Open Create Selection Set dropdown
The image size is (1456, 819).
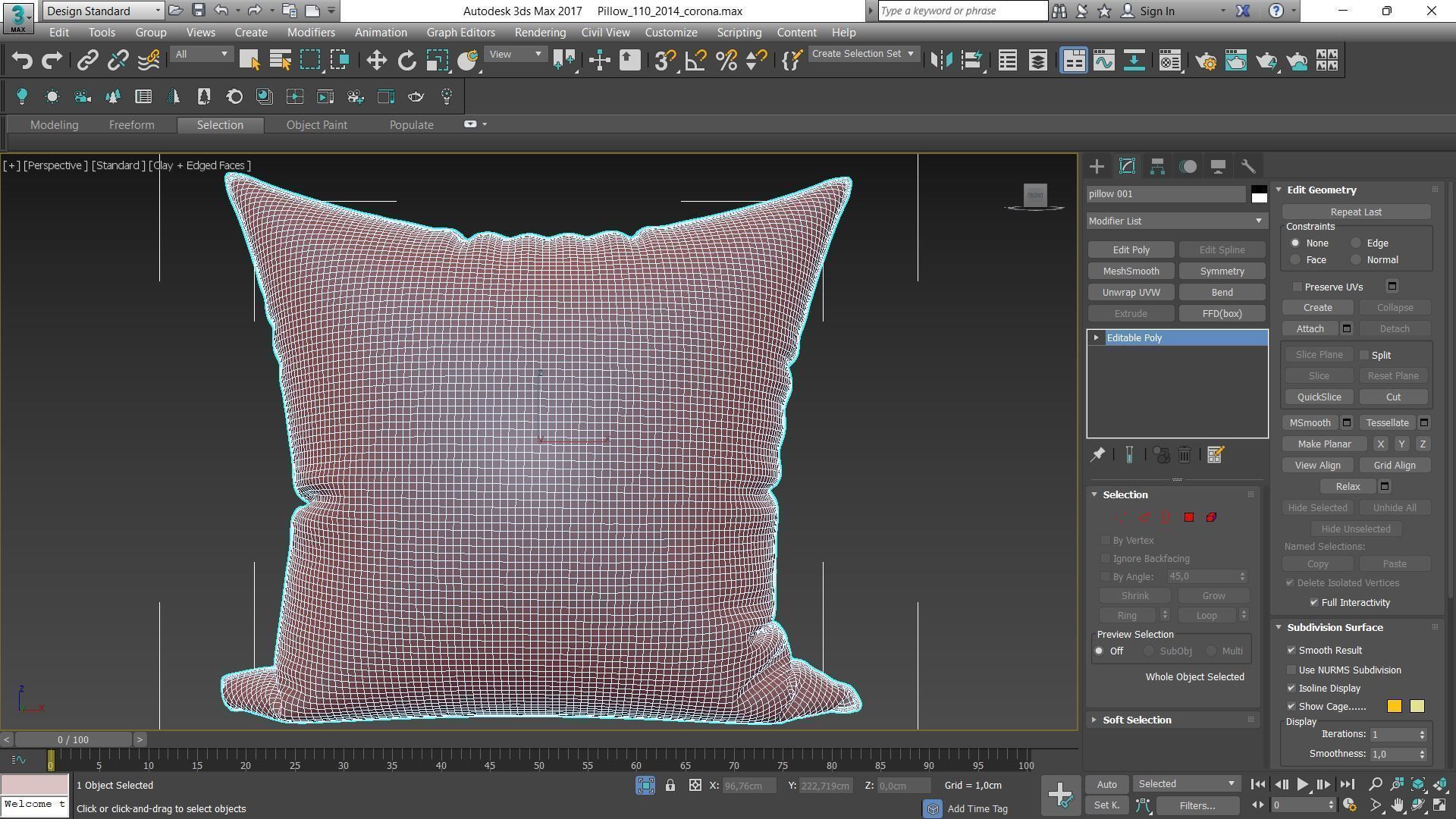pyautogui.click(x=863, y=54)
